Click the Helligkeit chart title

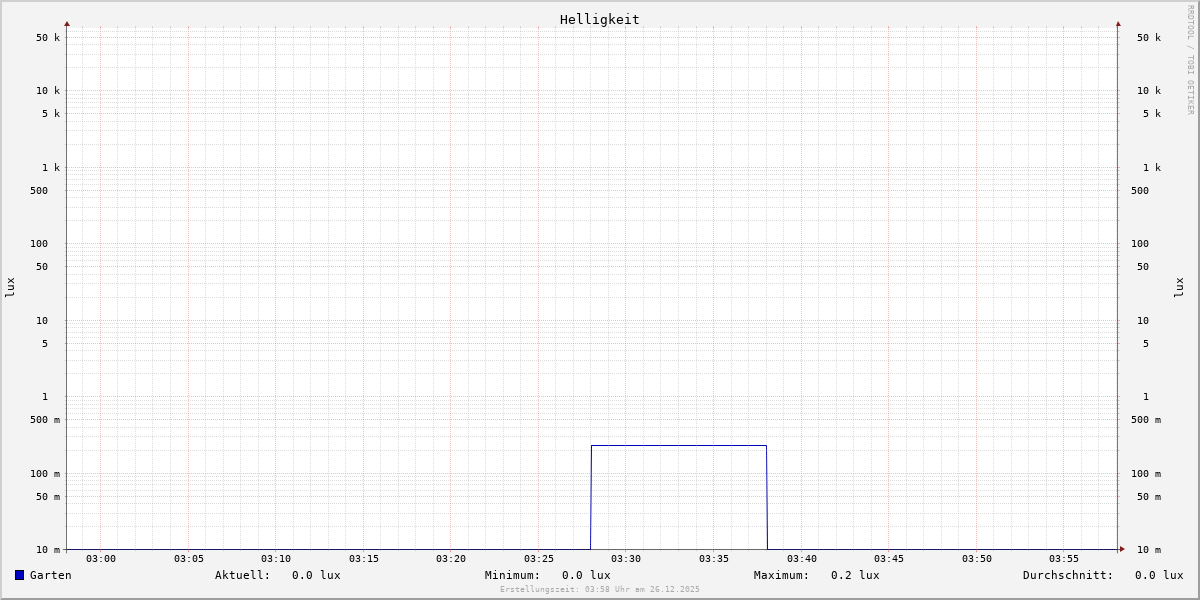[600, 19]
